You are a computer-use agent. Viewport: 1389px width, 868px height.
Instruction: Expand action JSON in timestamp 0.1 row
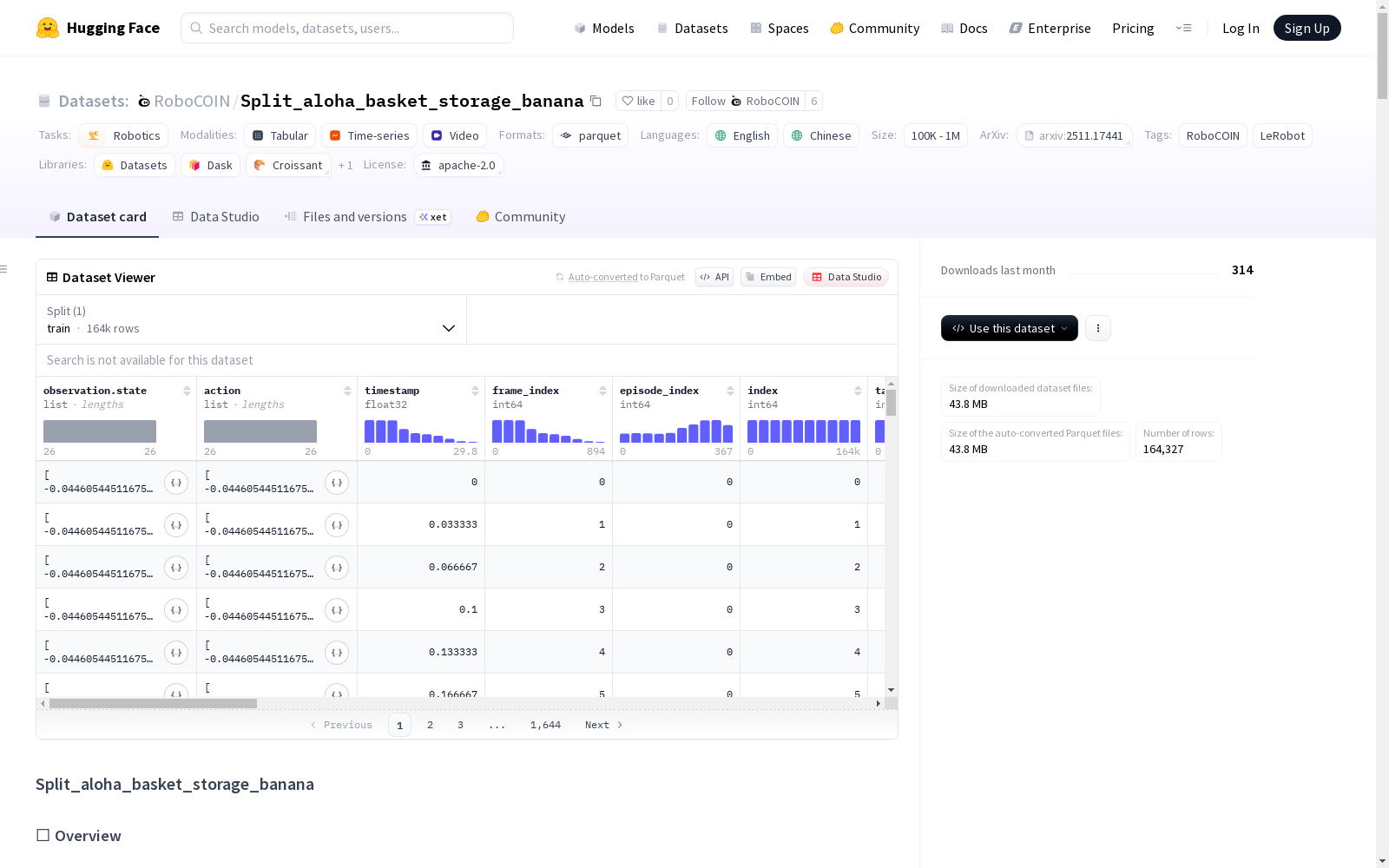[337, 610]
